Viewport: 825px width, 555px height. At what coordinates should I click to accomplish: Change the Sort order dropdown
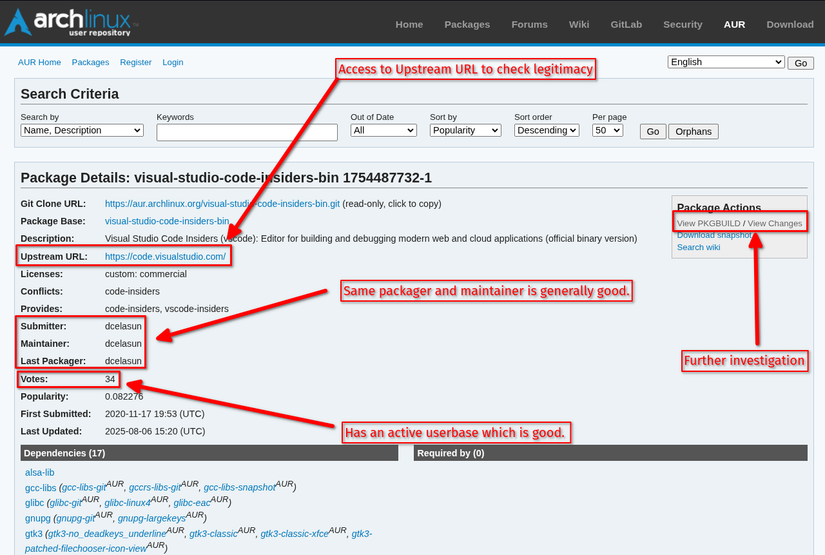[x=546, y=130]
